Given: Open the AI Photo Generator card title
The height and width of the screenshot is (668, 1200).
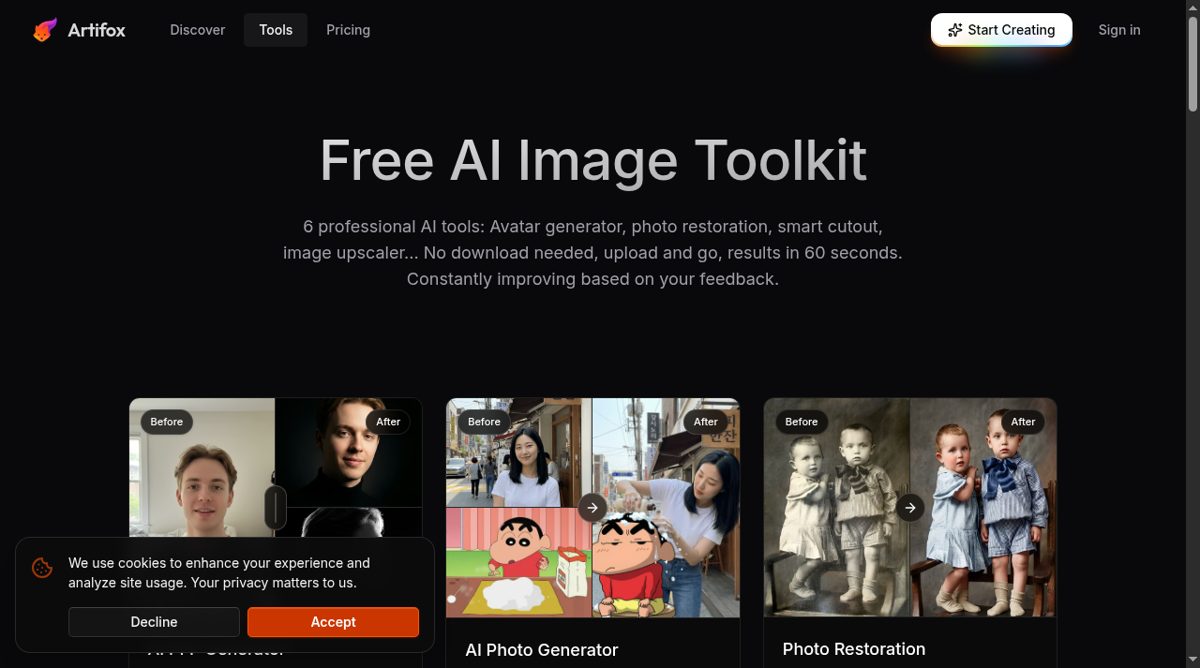Looking at the screenshot, I should point(542,650).
